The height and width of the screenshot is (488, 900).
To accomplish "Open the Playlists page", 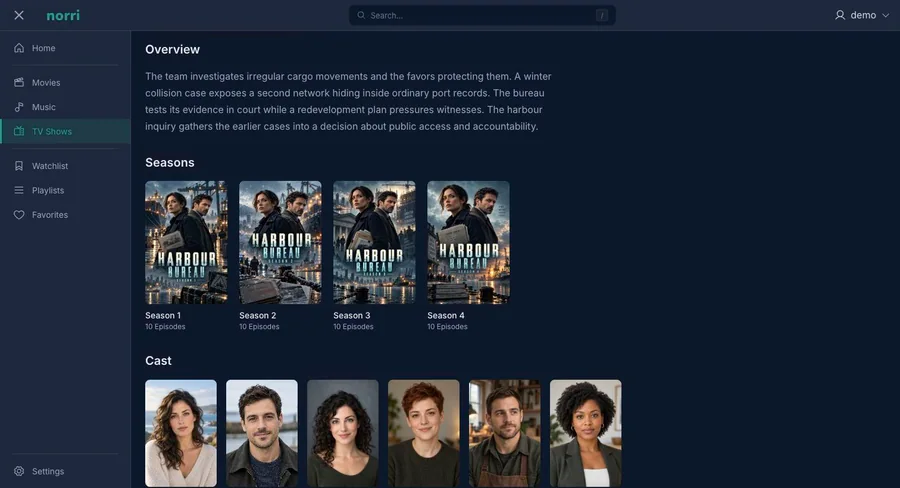I will click(66, 190).
